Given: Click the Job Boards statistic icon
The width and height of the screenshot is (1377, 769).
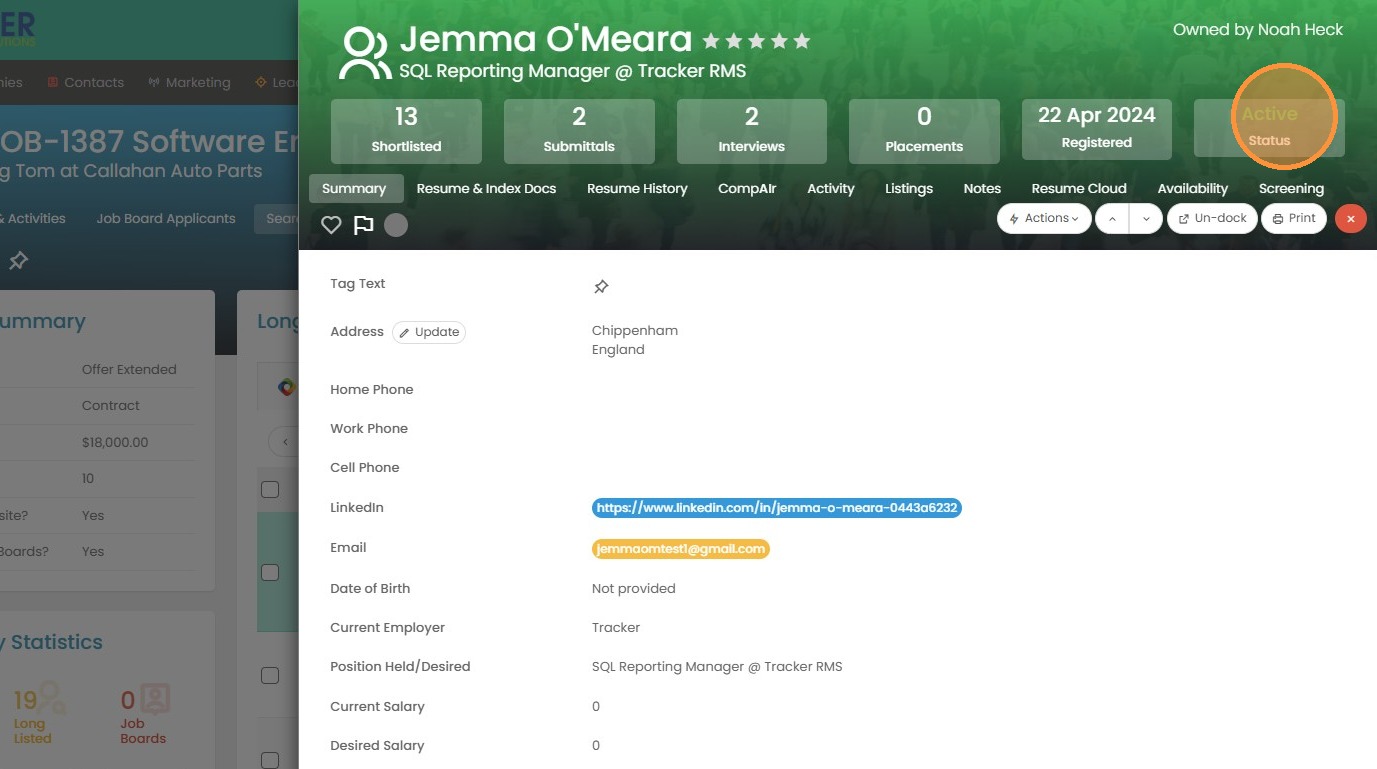Looking at the screenshot, I should 155,698.
